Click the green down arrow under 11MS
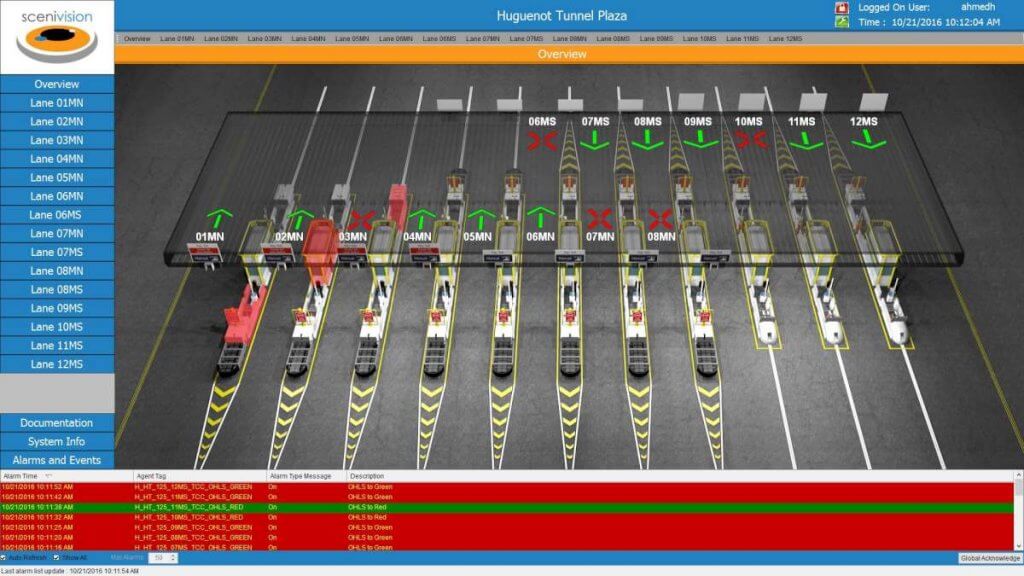The image size is (1024, 576). tap(805, 140)
